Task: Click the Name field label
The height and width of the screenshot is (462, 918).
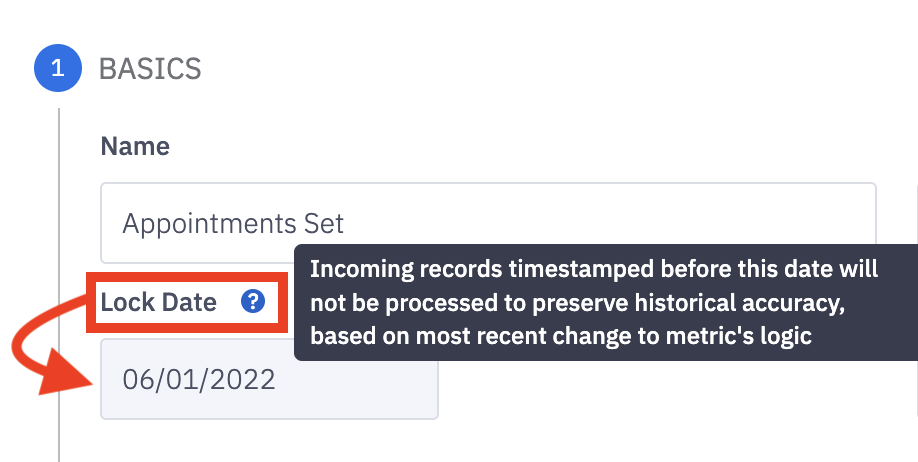Action: click(135, 147)
